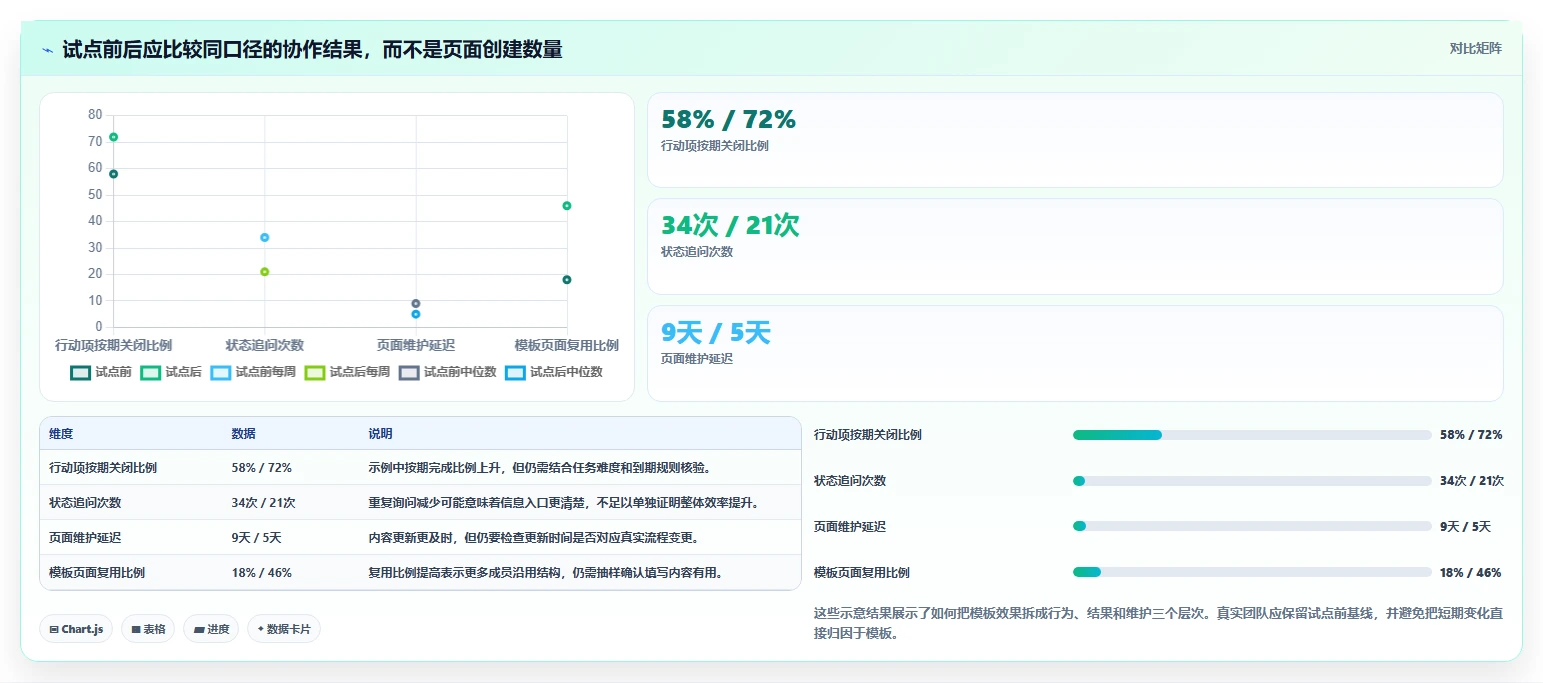Select the 58% / 72% data card

pyautogui.click(x=1075, y=140)
